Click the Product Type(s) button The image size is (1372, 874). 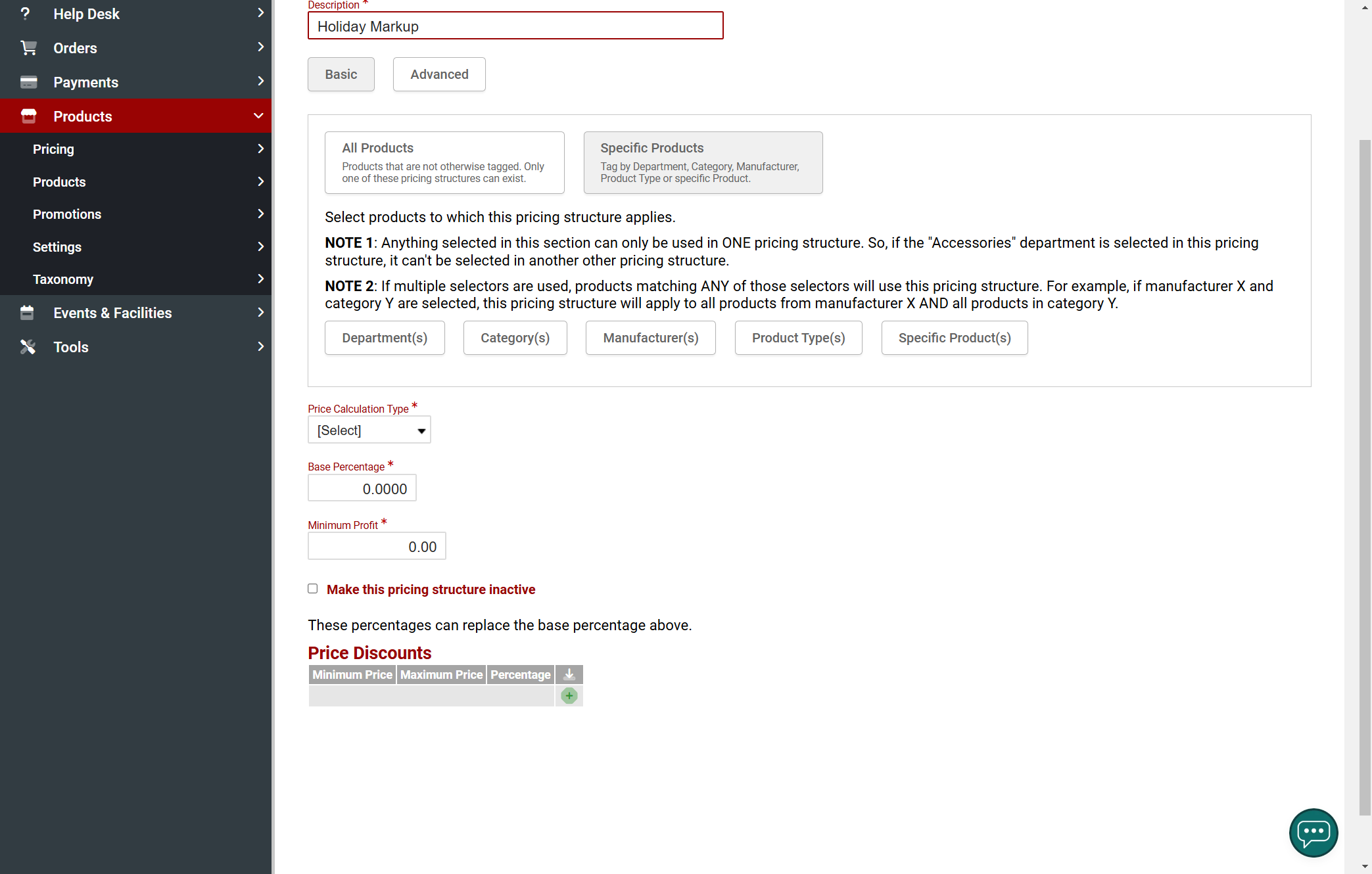tap(799, 338)
